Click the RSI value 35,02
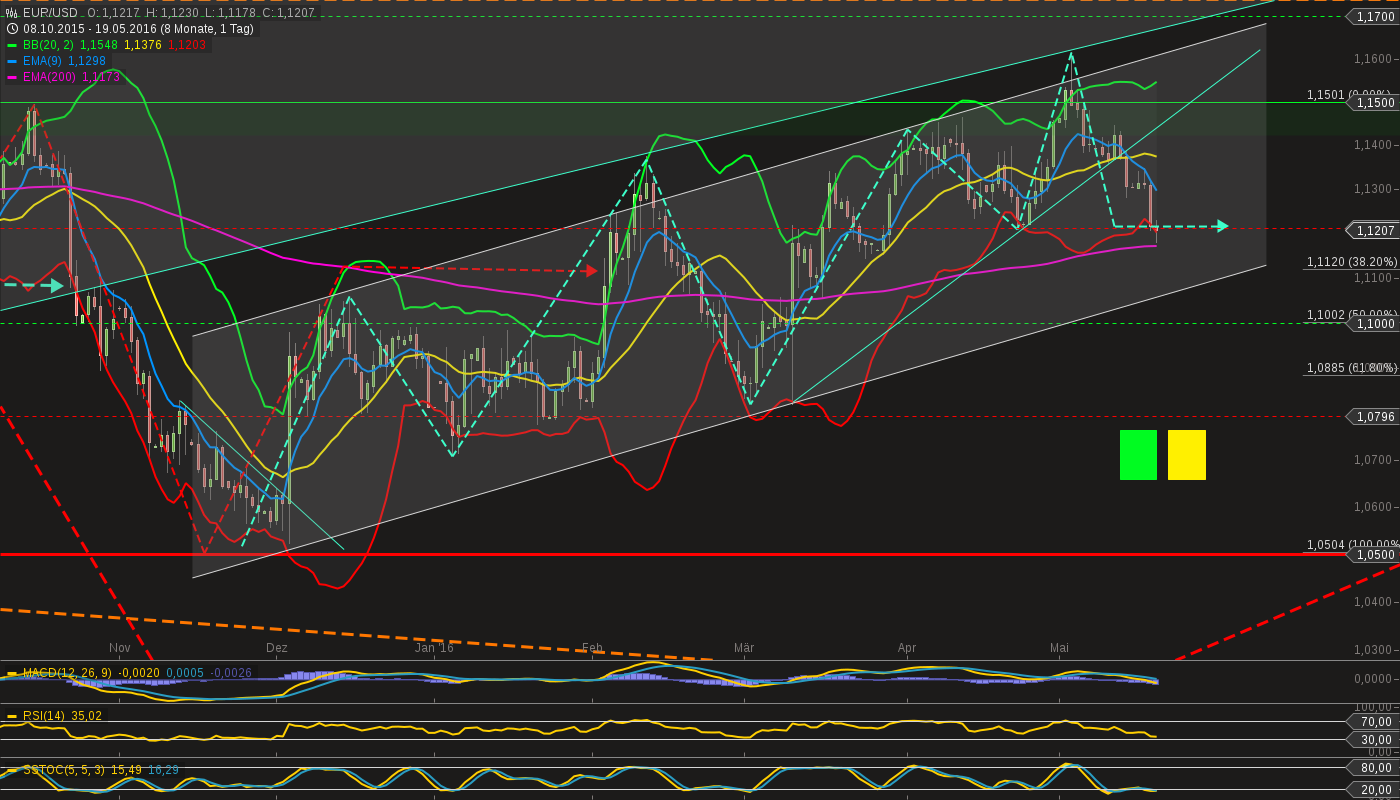The height and width of the screenshot is (800, 1400). point(86,716)
